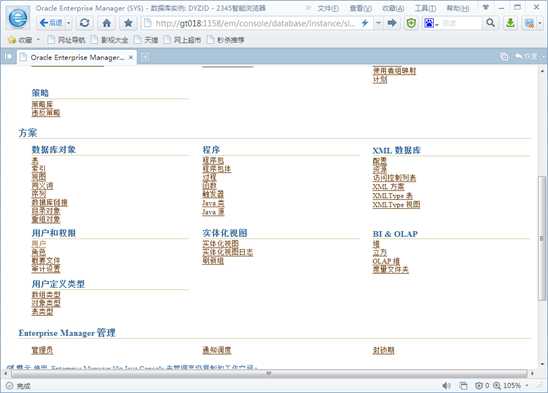Go to the home page icon
The image size is (548, 393).
(107, 23)
